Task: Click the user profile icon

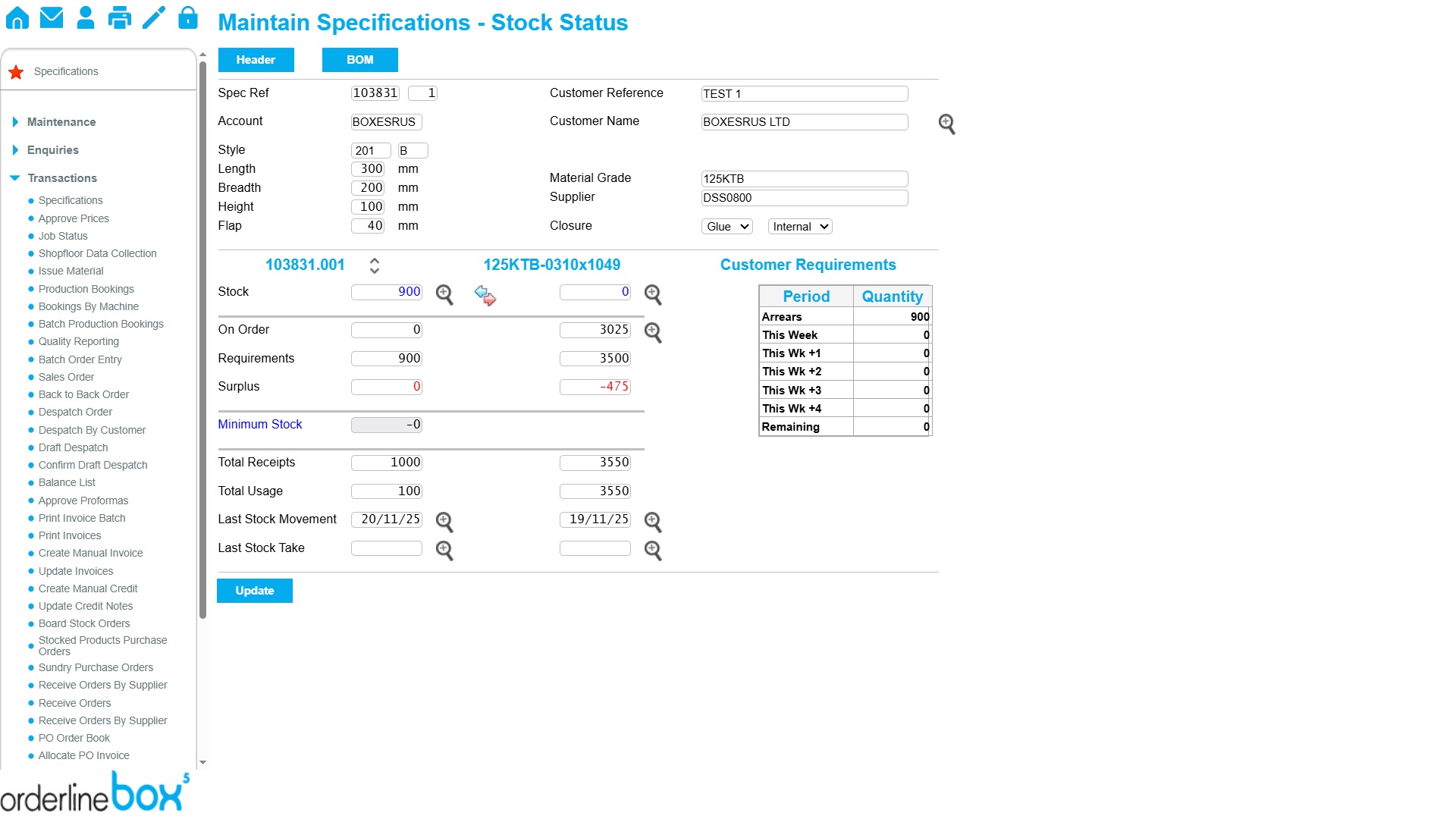Action: pyautogui.click(x=86, y=17)
